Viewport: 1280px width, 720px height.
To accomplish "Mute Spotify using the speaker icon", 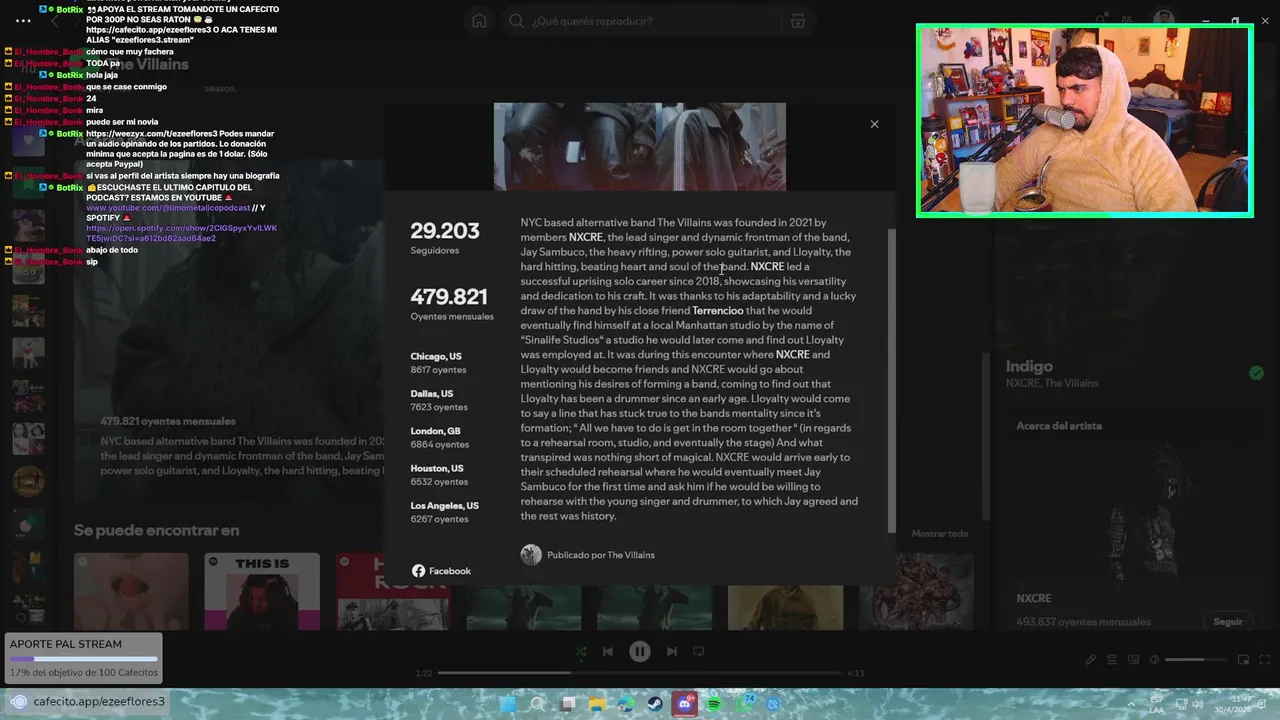I will (1154, 659).
